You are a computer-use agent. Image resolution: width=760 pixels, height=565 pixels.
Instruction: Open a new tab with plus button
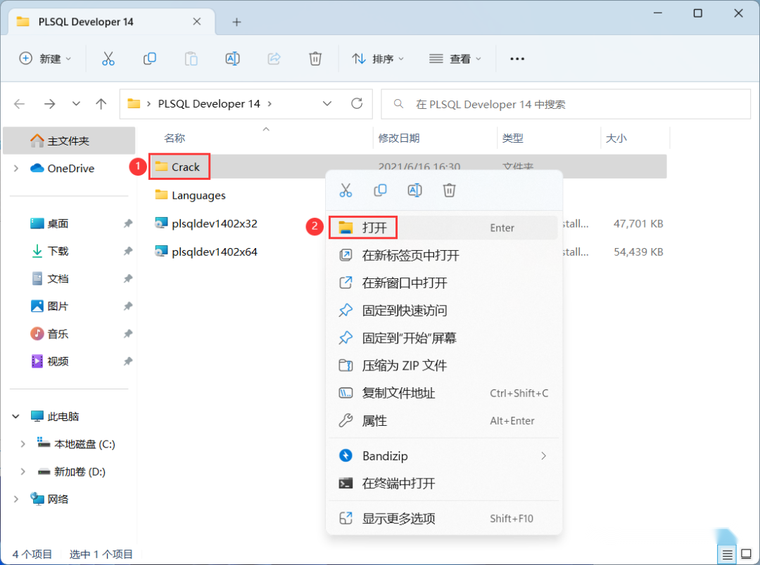237,22
